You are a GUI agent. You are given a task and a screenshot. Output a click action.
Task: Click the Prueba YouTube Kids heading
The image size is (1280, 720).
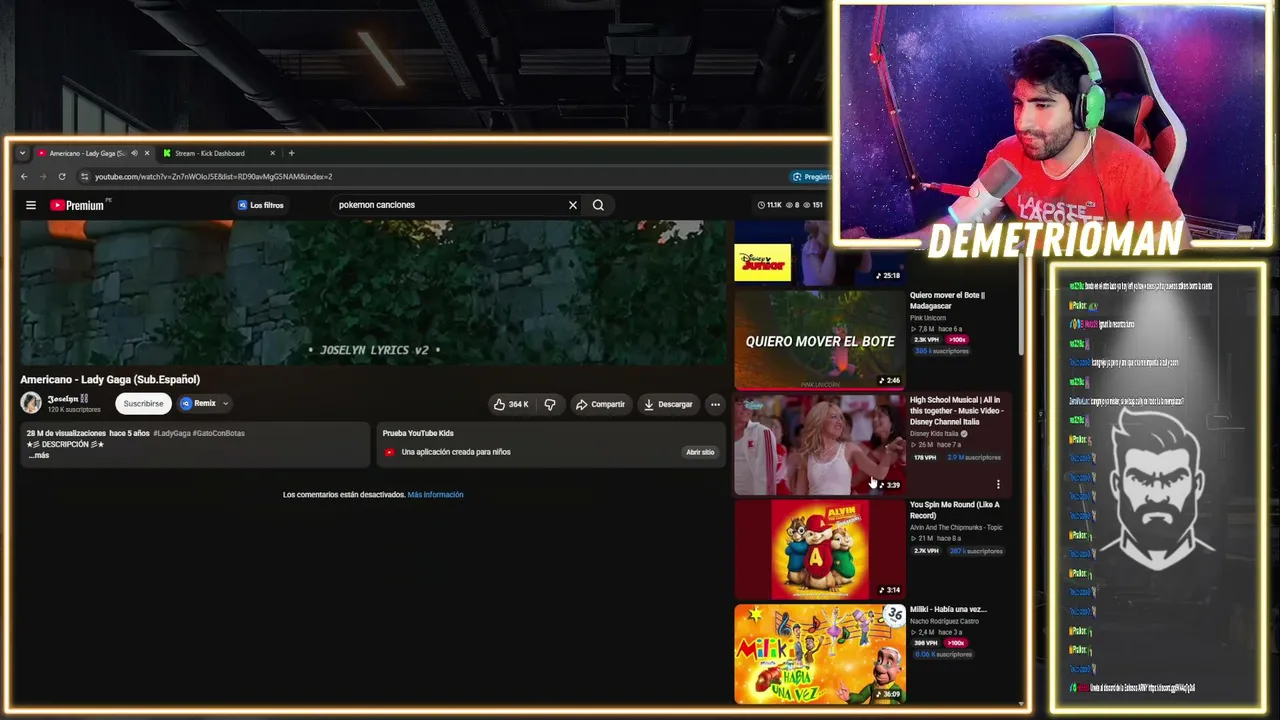(418, 434)
